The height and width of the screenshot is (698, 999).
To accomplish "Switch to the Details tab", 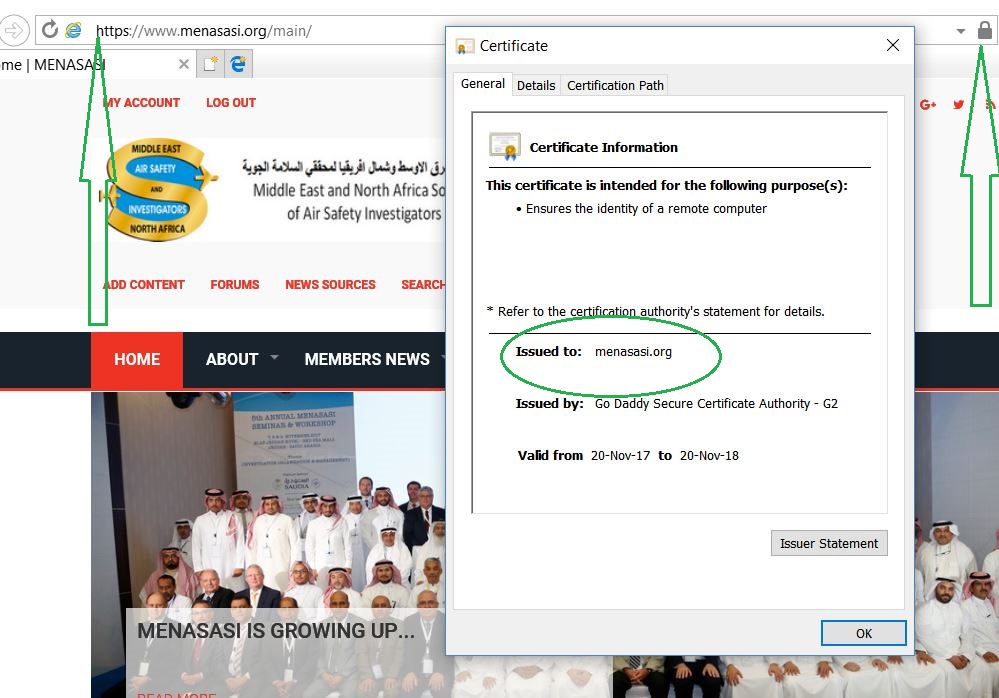I will (536, 85).
